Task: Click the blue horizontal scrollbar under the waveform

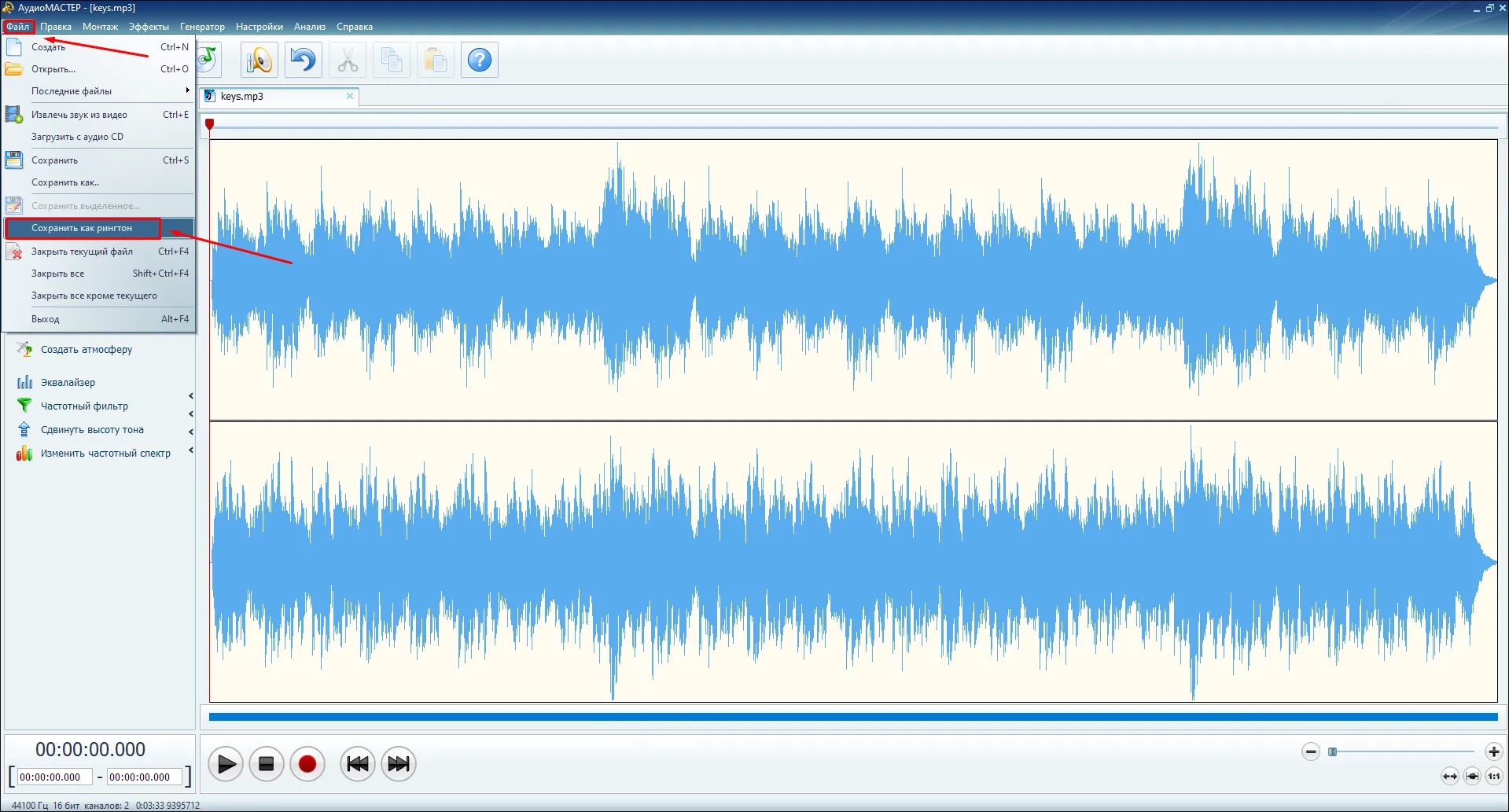Action: pos(853,717)
